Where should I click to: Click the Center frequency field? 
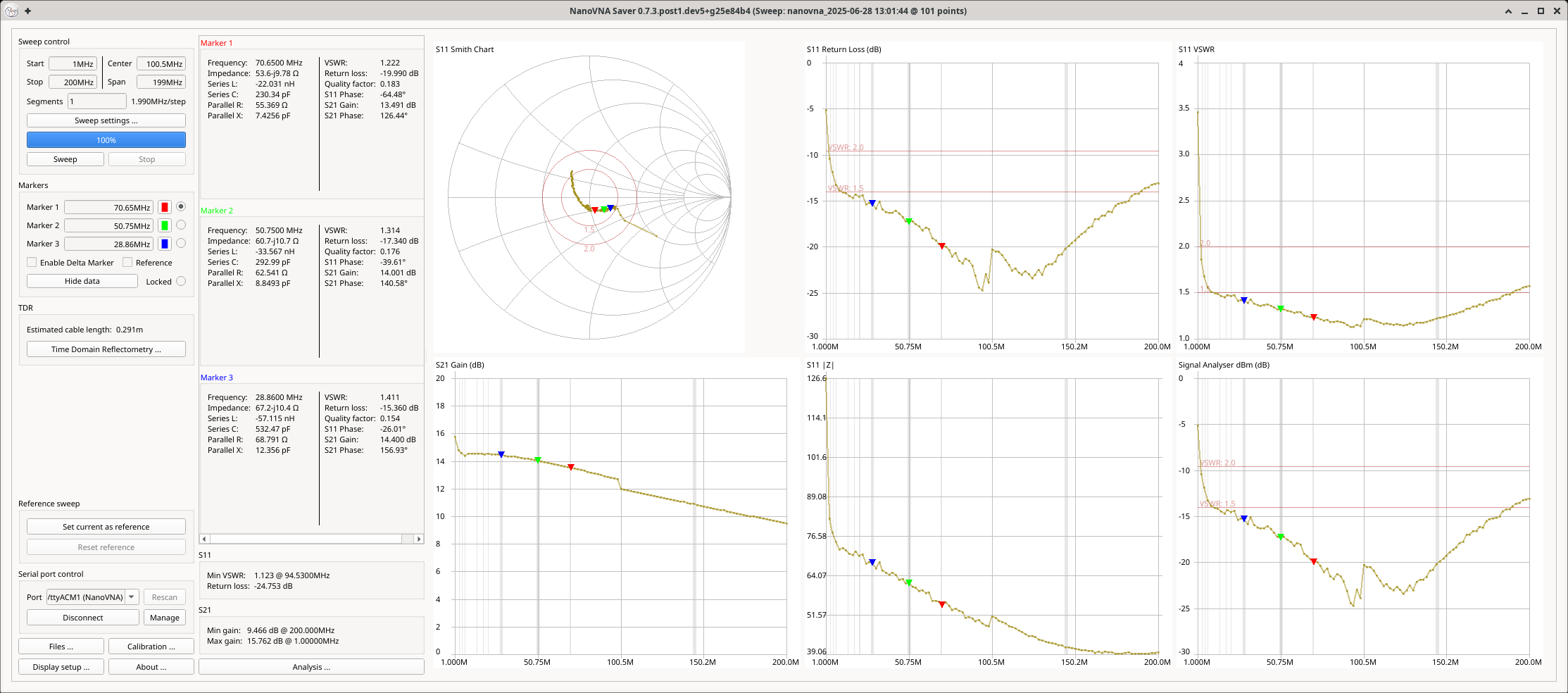[161, 63]
